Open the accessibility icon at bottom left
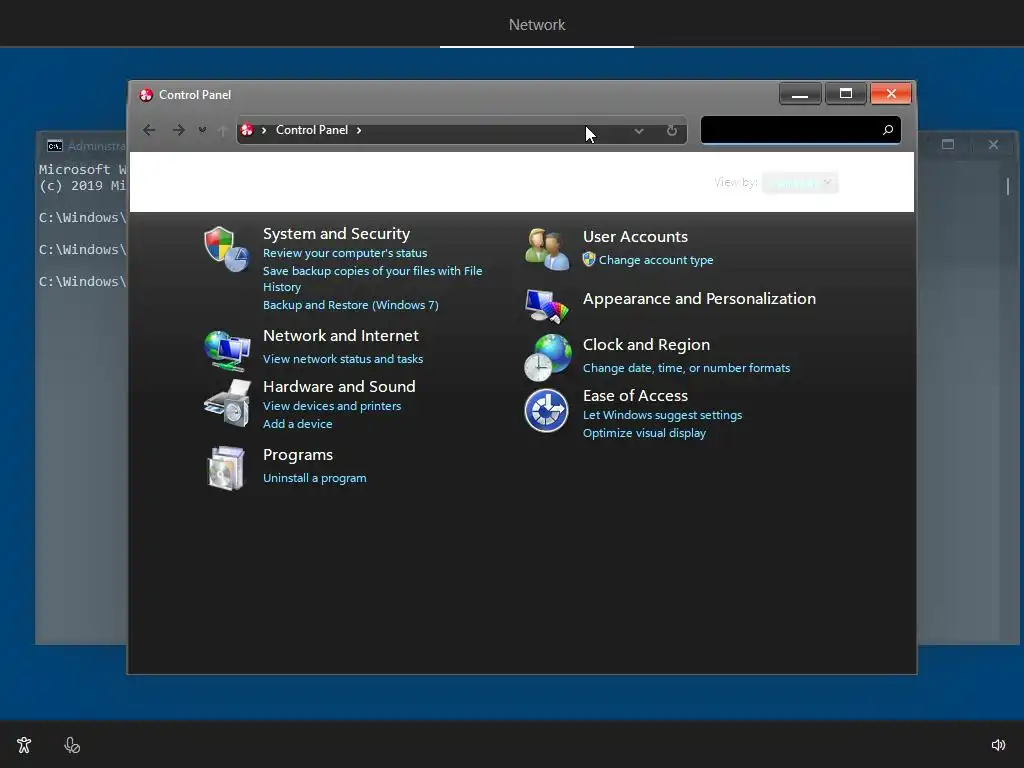The height and width of the screenshot is (768, 1024). pos(24,745)
